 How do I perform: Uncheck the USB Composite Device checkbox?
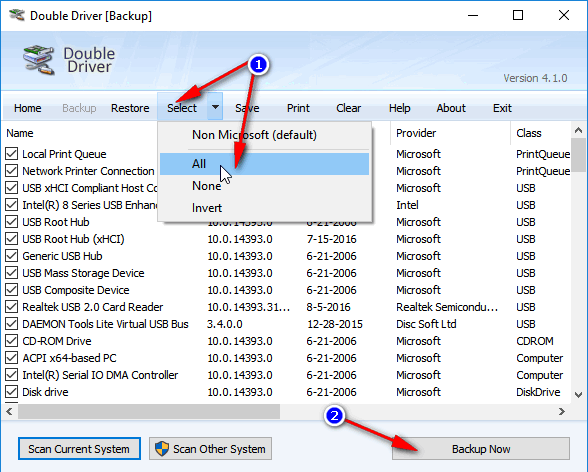pos(11,290)
